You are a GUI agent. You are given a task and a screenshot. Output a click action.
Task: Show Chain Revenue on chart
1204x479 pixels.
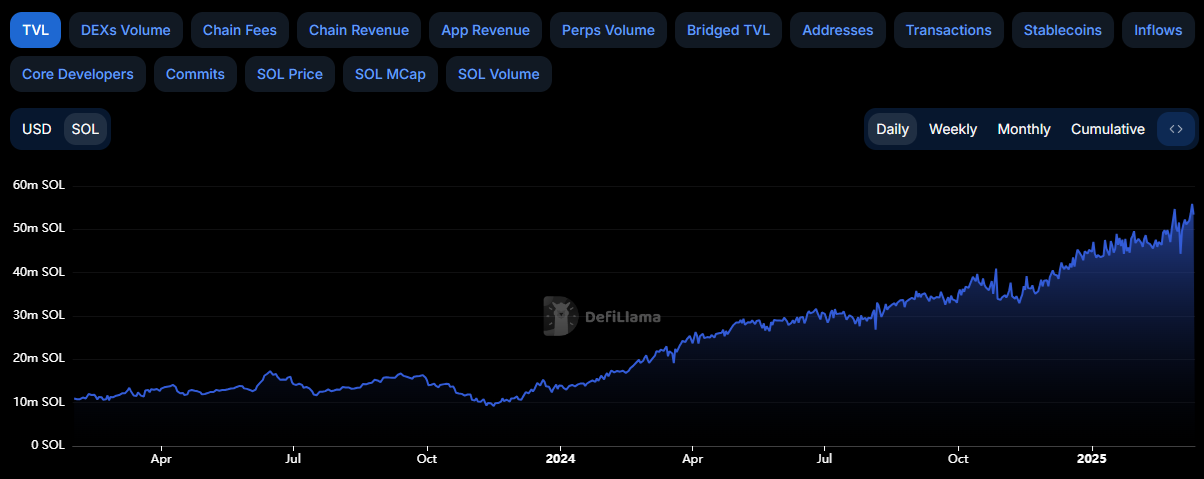[x=358, y=30]
